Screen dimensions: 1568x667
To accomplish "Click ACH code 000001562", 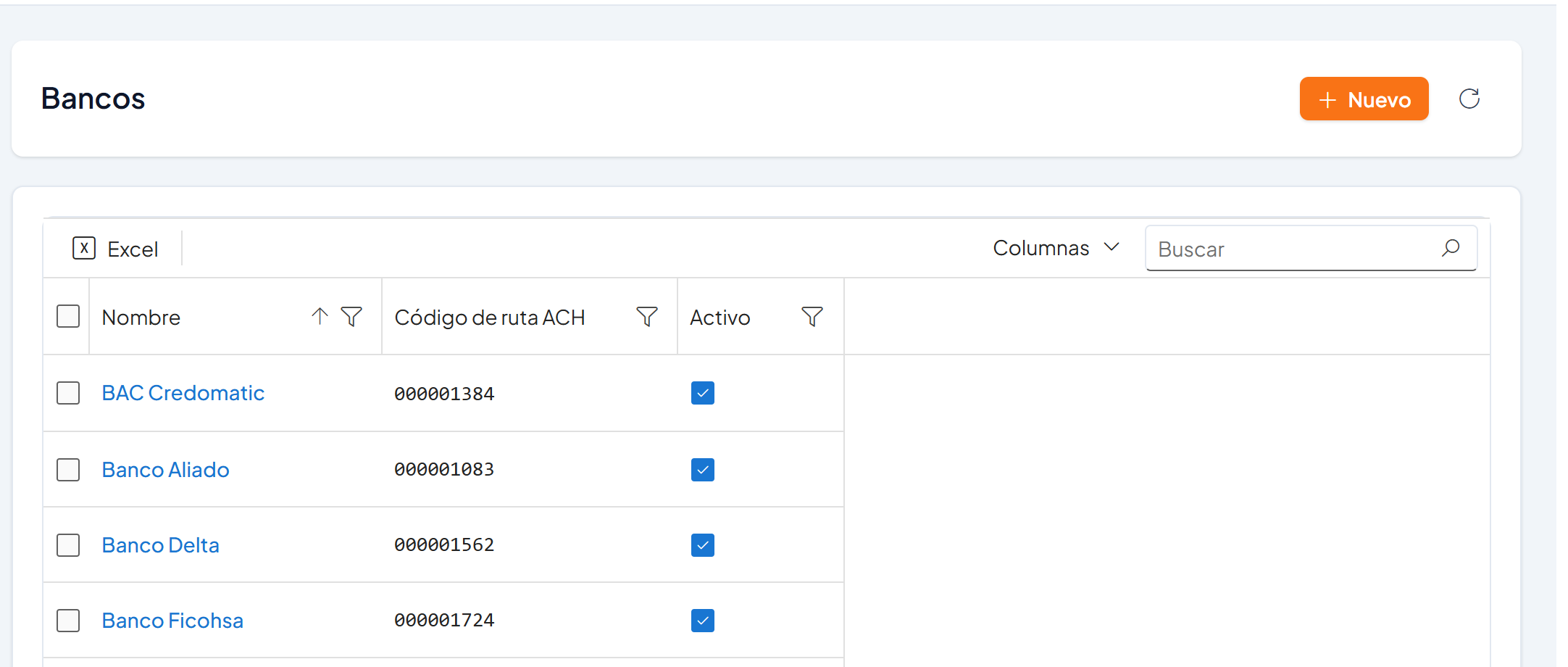I will 444,545.
